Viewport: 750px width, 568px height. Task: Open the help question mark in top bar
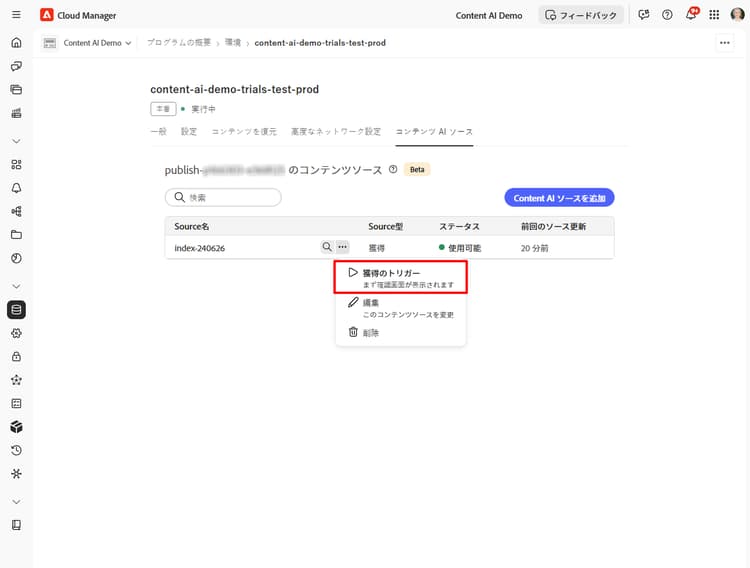[x=667, y=15]
